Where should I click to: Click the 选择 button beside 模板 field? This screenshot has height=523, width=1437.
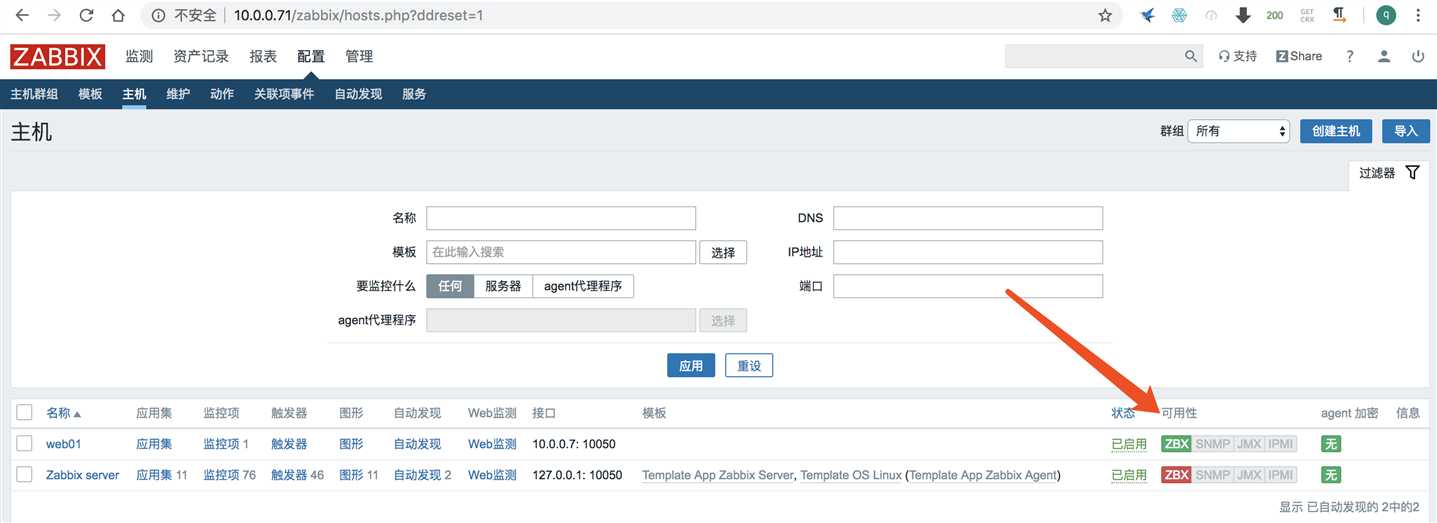coord(723,253)
